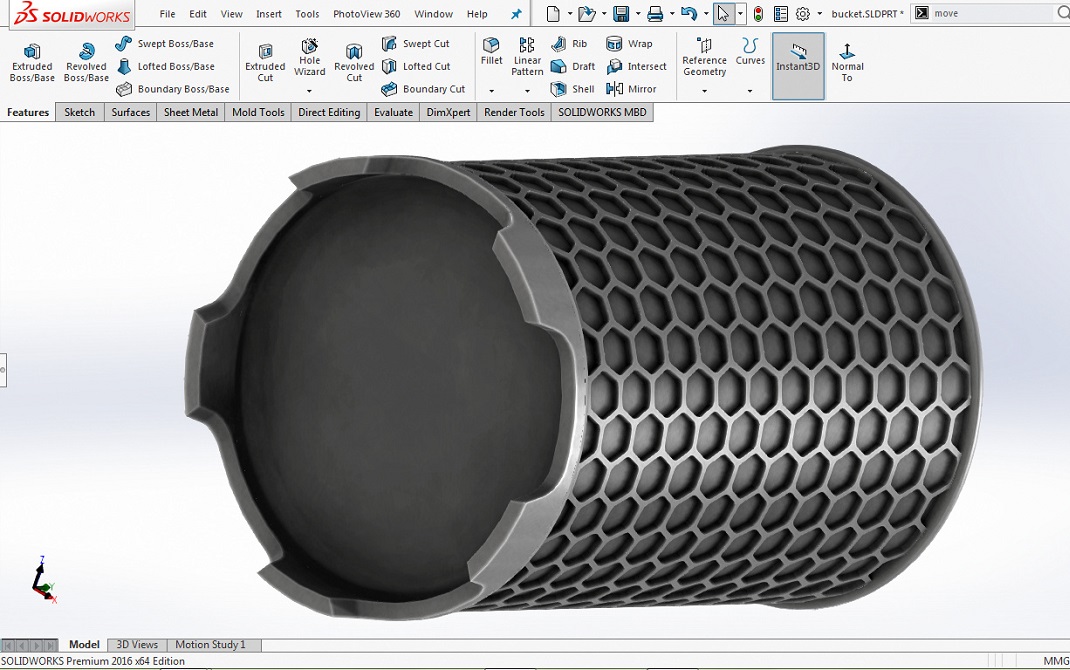Viewport: 1070px width, 670px height.
Task: Select the Boundary Cut tool
Action: (x=423, y=89)
